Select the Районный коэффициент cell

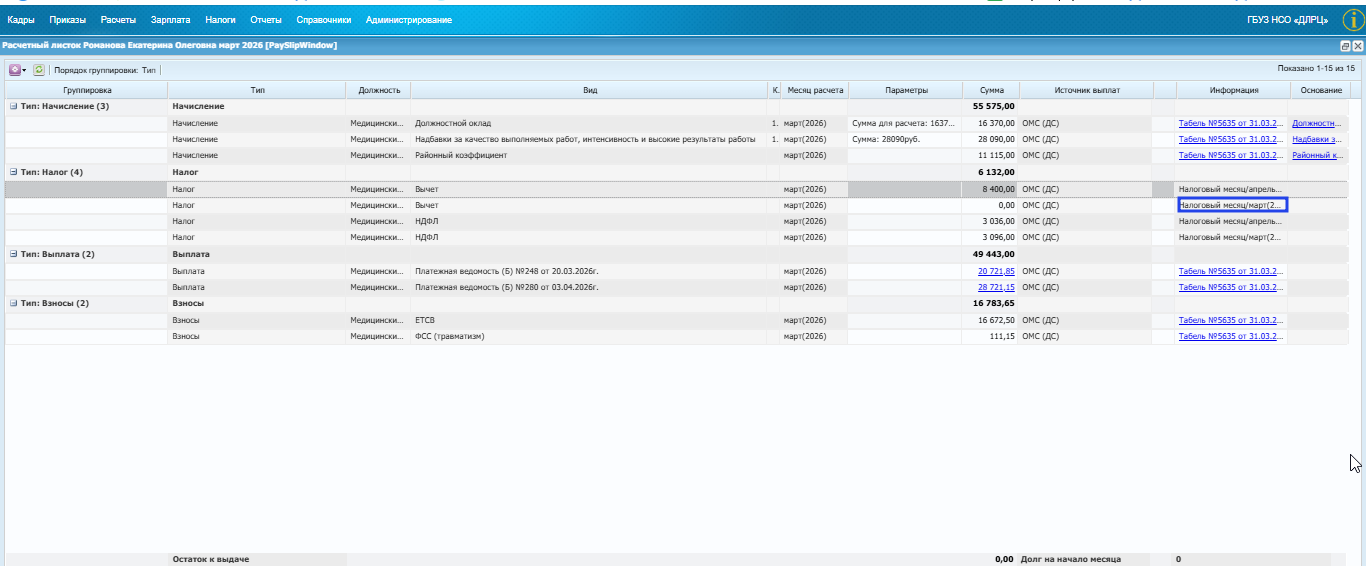coord(590,155)
